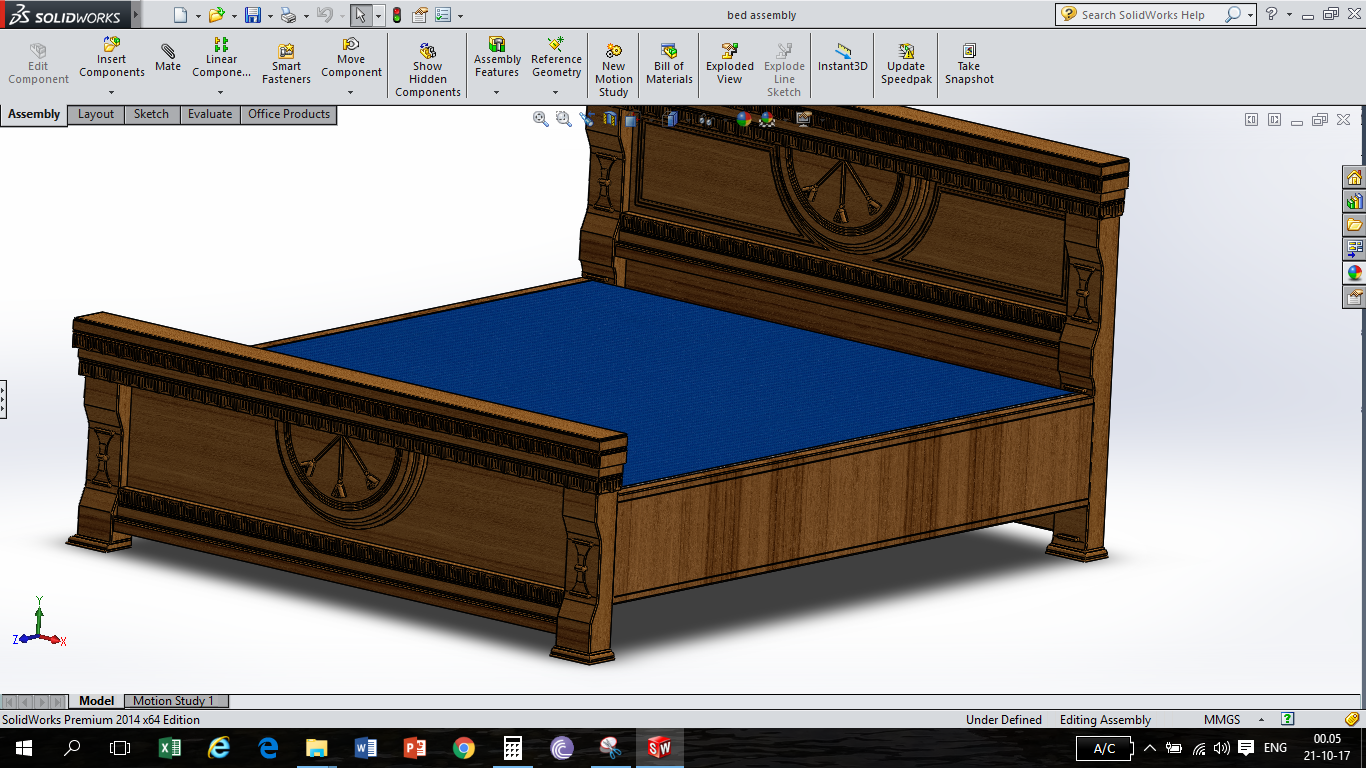1366x768 pixels.
Task: Expand Move Component dropdown arrow
Action: point(351,92)
